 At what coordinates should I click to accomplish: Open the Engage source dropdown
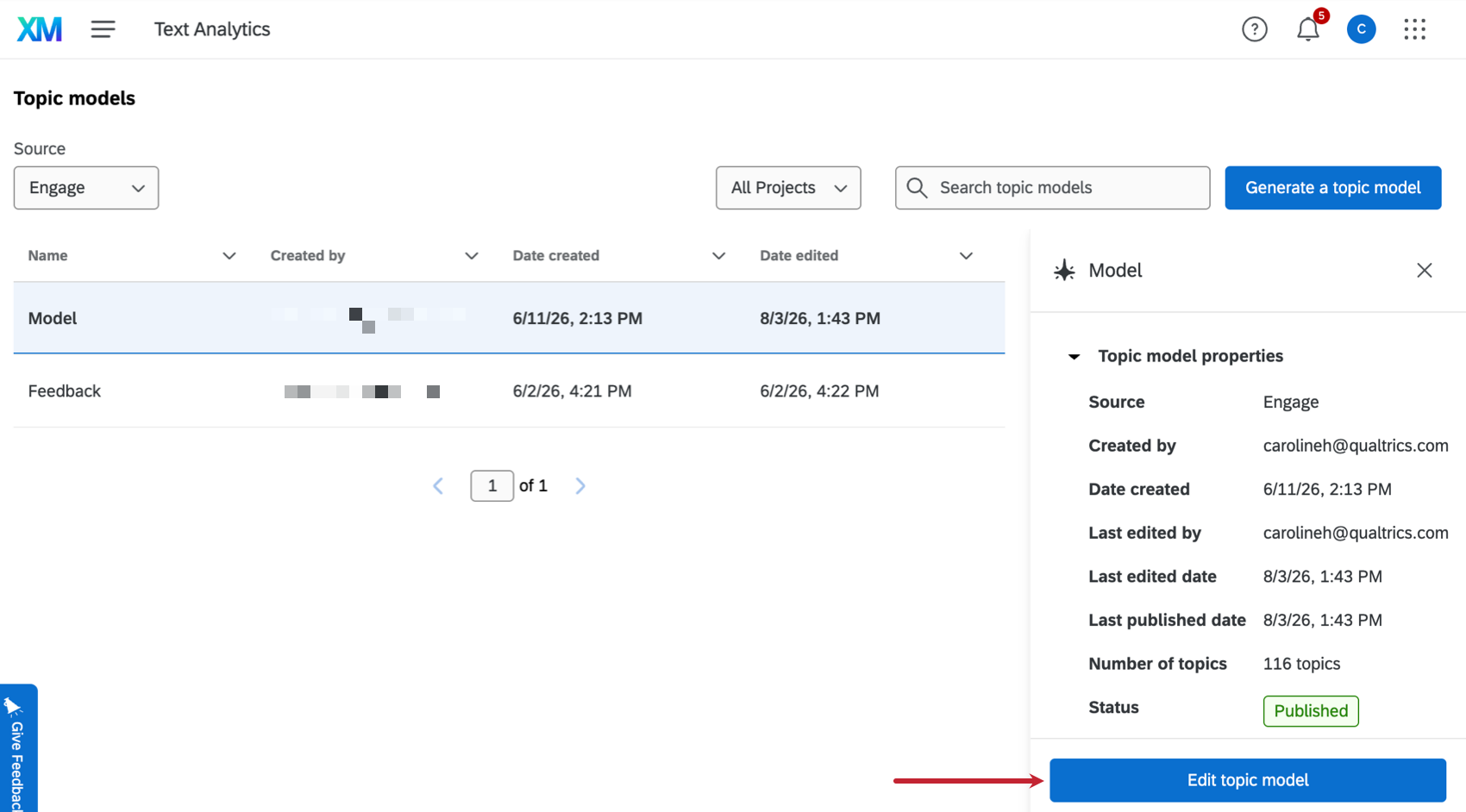[x=86, y=188]
